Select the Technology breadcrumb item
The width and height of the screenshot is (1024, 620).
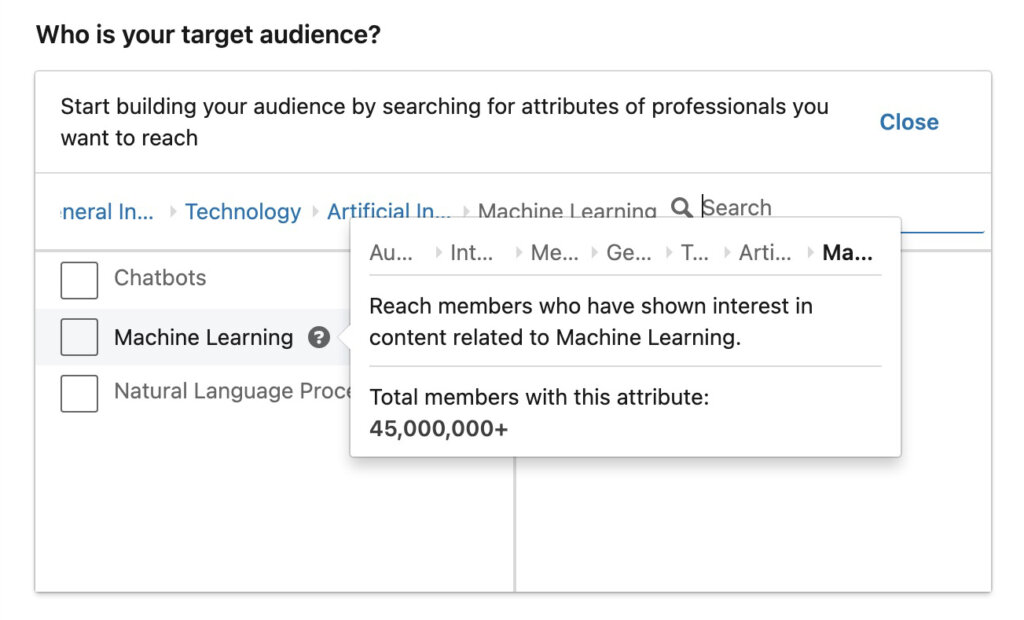[x=243, y=211]
